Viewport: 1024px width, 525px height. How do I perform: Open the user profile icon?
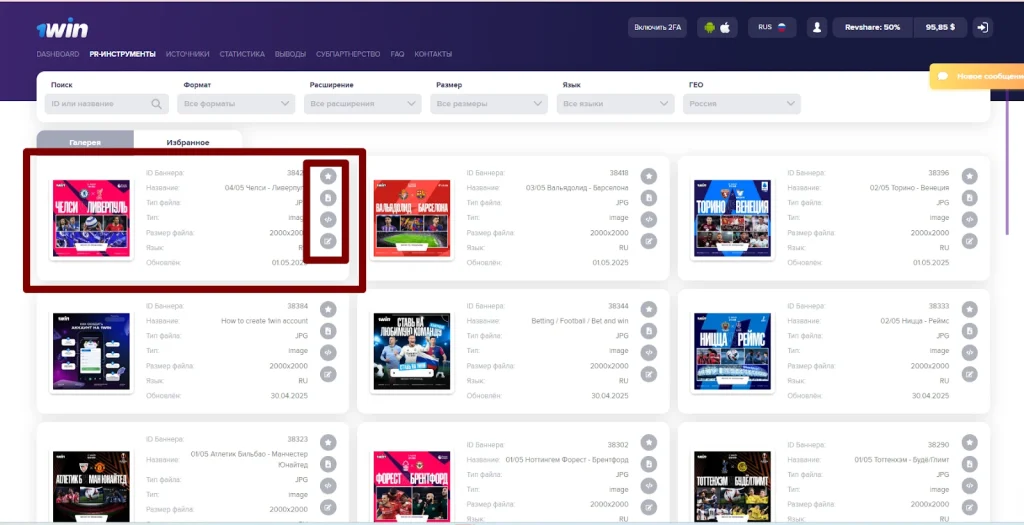tap(817, 27)
